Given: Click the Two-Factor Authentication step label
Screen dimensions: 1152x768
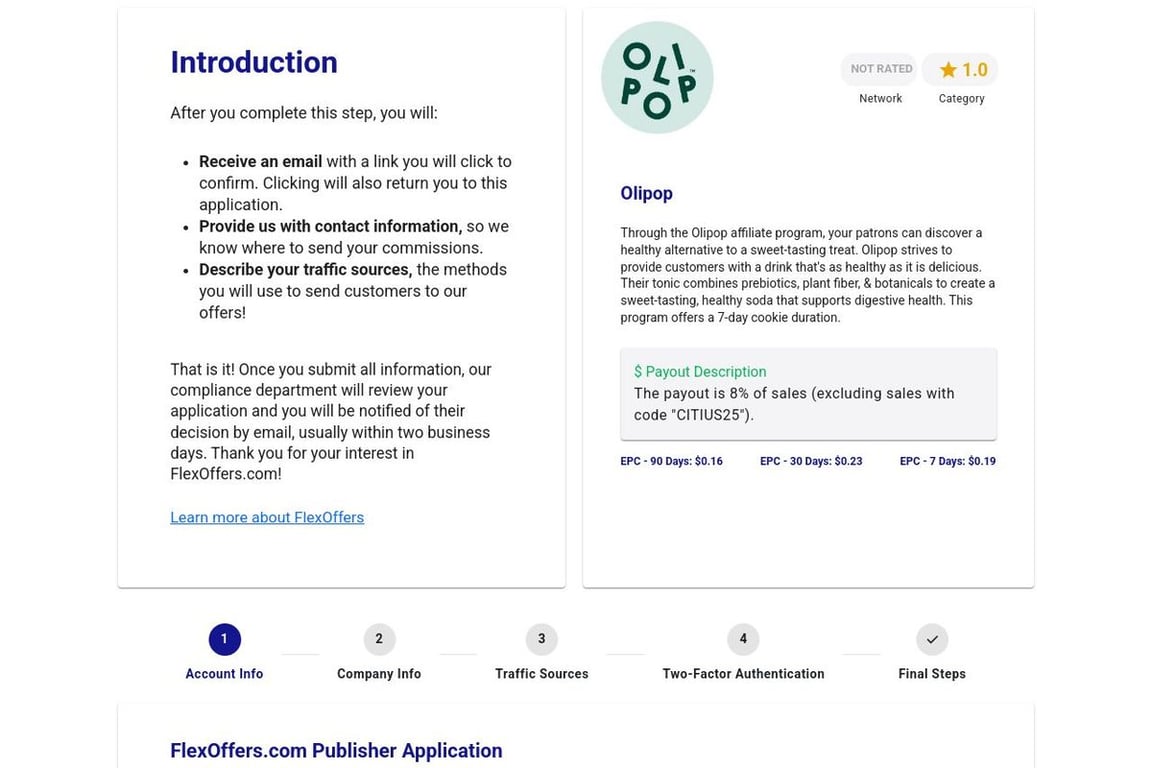Looking at the screenshot, I should [x=743, y=674].
